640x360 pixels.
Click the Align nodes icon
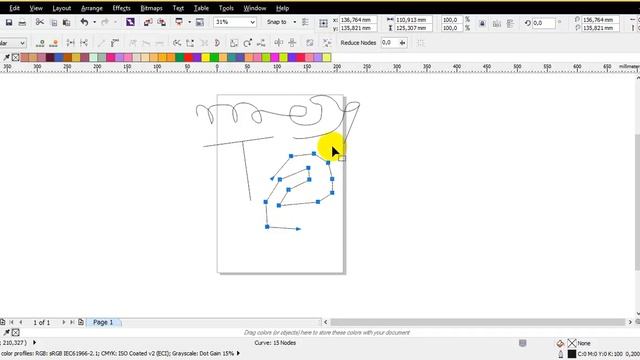click(x=261, y=43)
